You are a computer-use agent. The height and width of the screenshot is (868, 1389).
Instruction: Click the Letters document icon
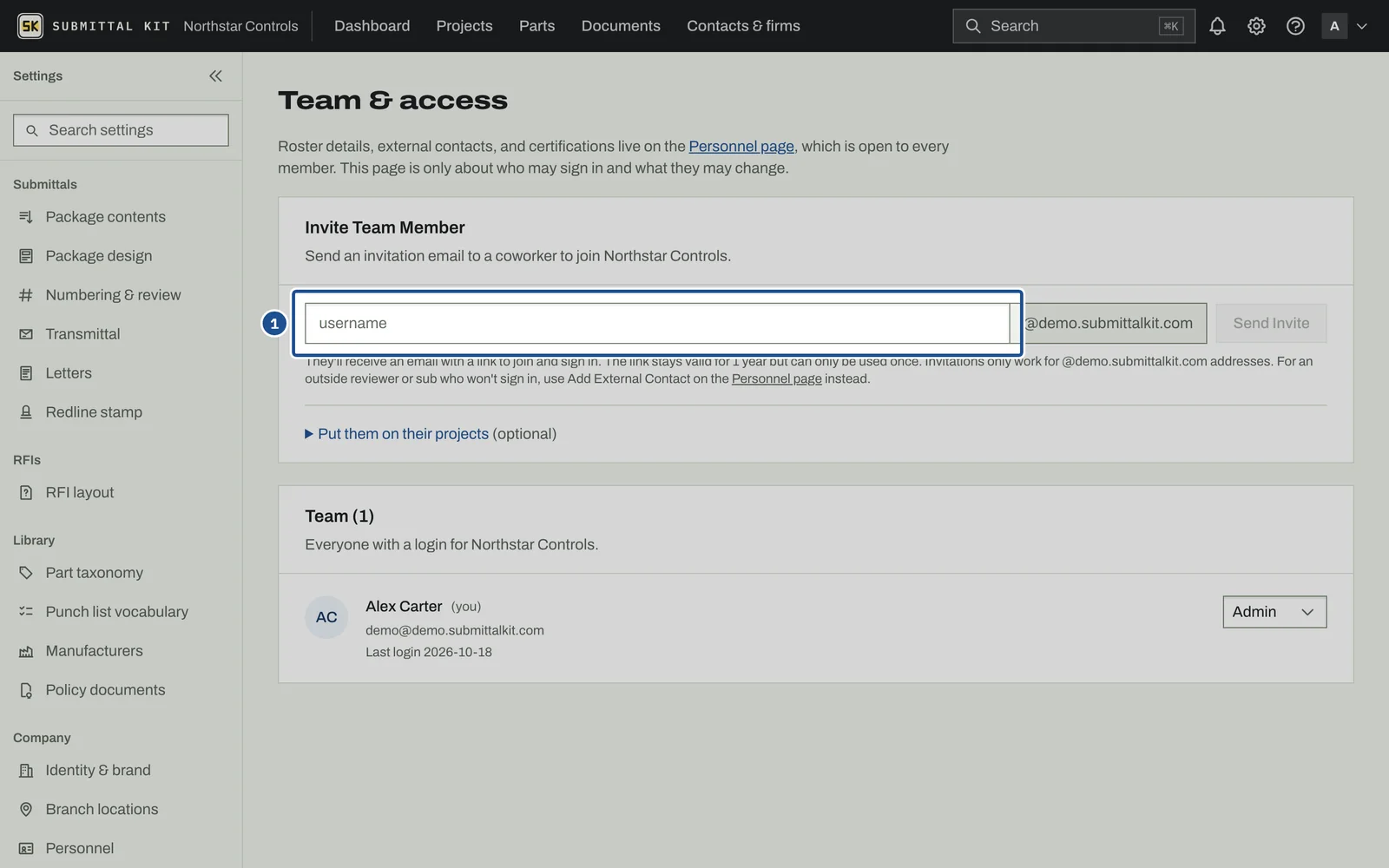[26, 373]
